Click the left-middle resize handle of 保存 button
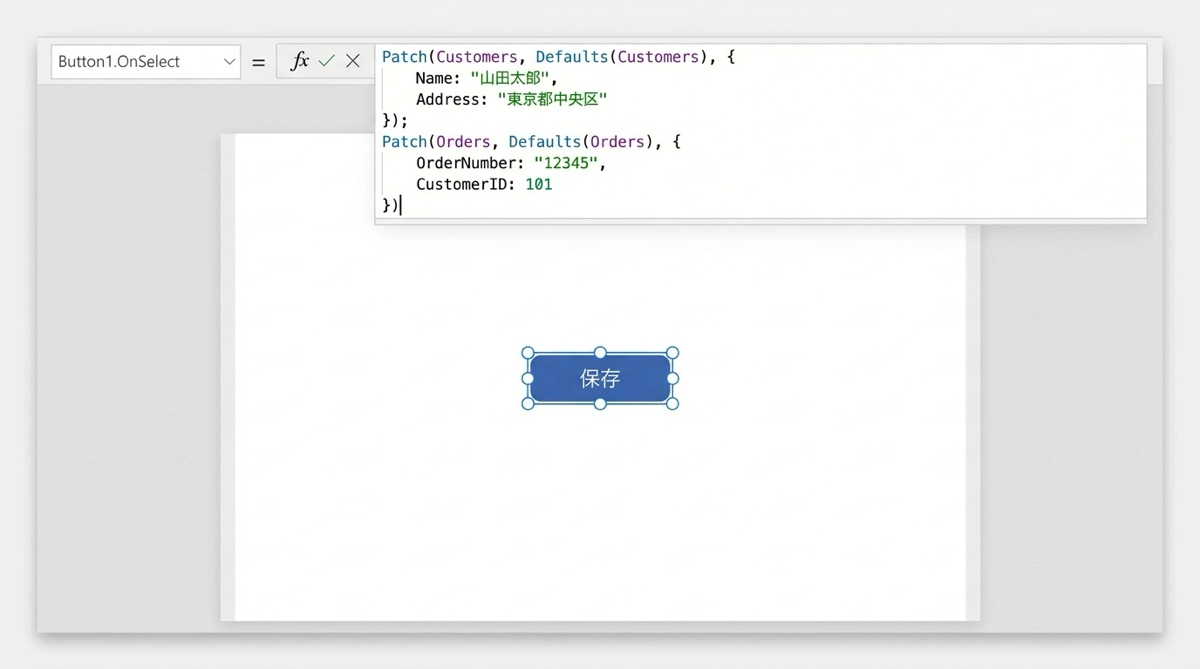Viewport: 1200px width, 669px height. pos(528,378)
